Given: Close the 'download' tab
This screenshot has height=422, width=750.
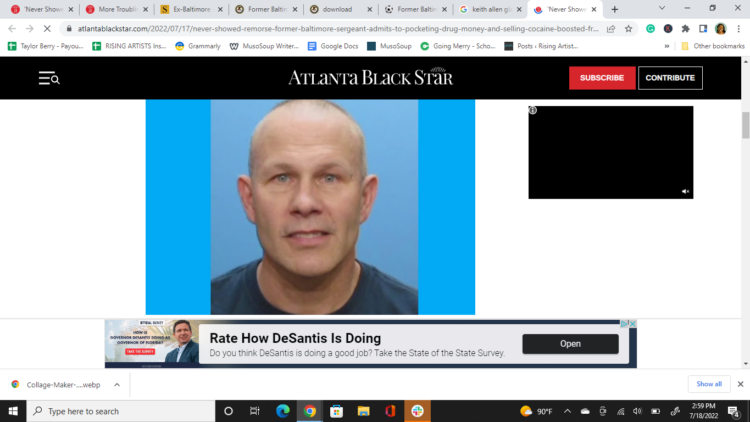Looking at the screenshot, I should tap(369, 9).
